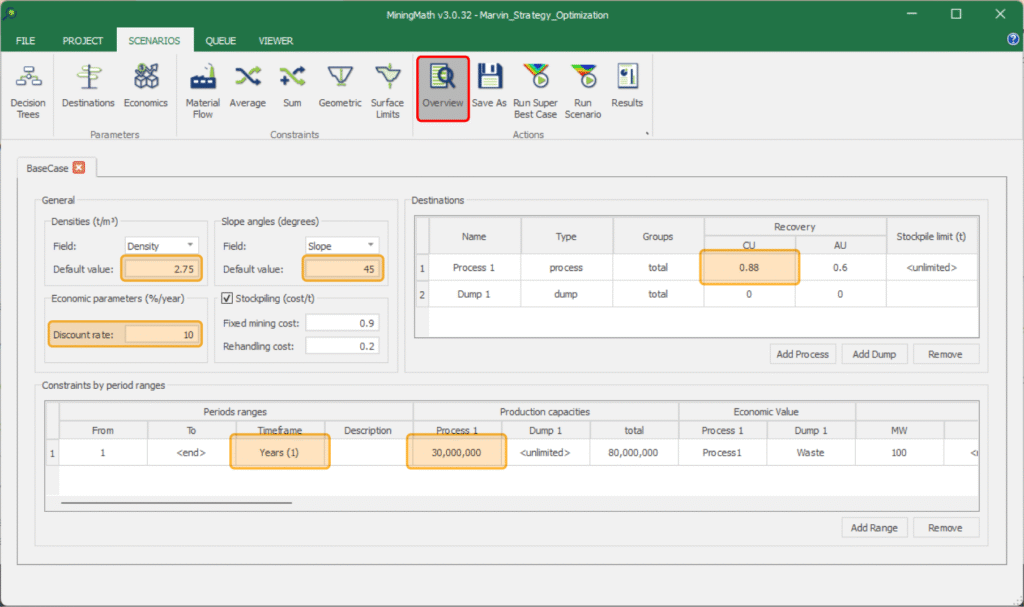Click the Add Process button

(x=802, y=354)
